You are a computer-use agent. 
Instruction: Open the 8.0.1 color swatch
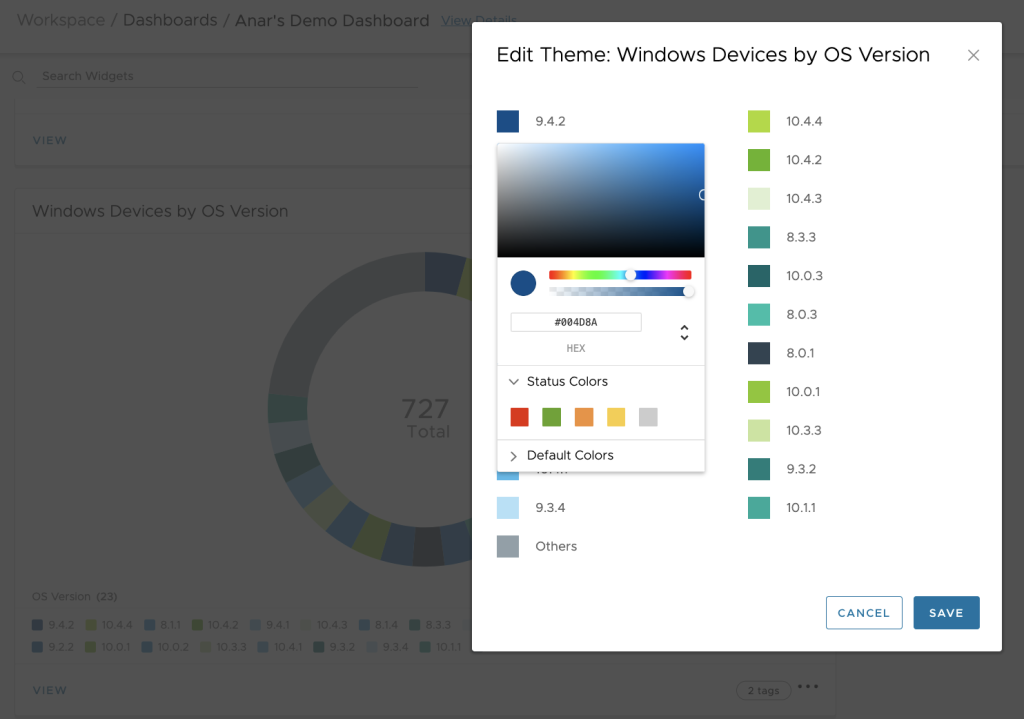(759, 353)
